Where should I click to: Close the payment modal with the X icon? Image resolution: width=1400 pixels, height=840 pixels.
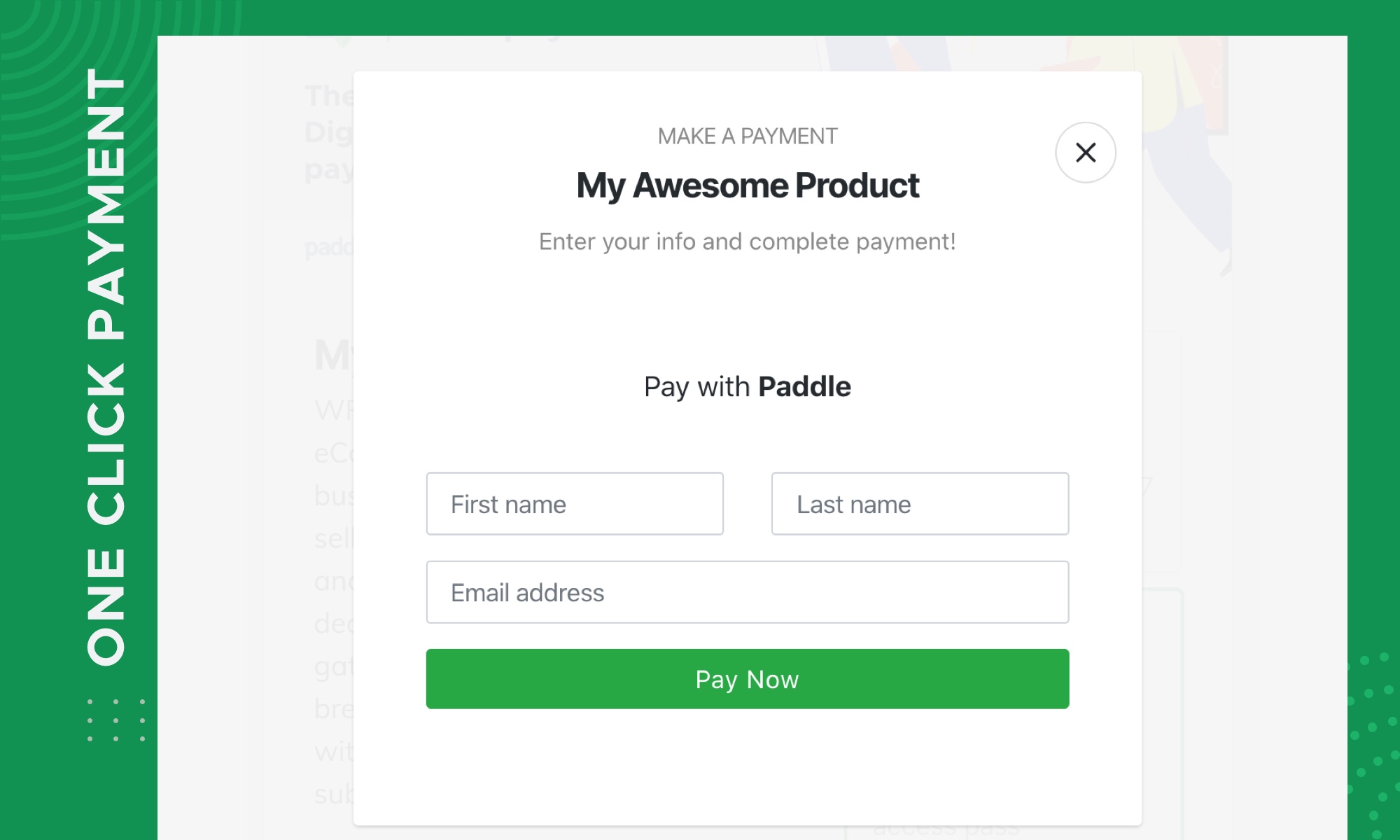pyautogui.click(x=1085, y=153)
